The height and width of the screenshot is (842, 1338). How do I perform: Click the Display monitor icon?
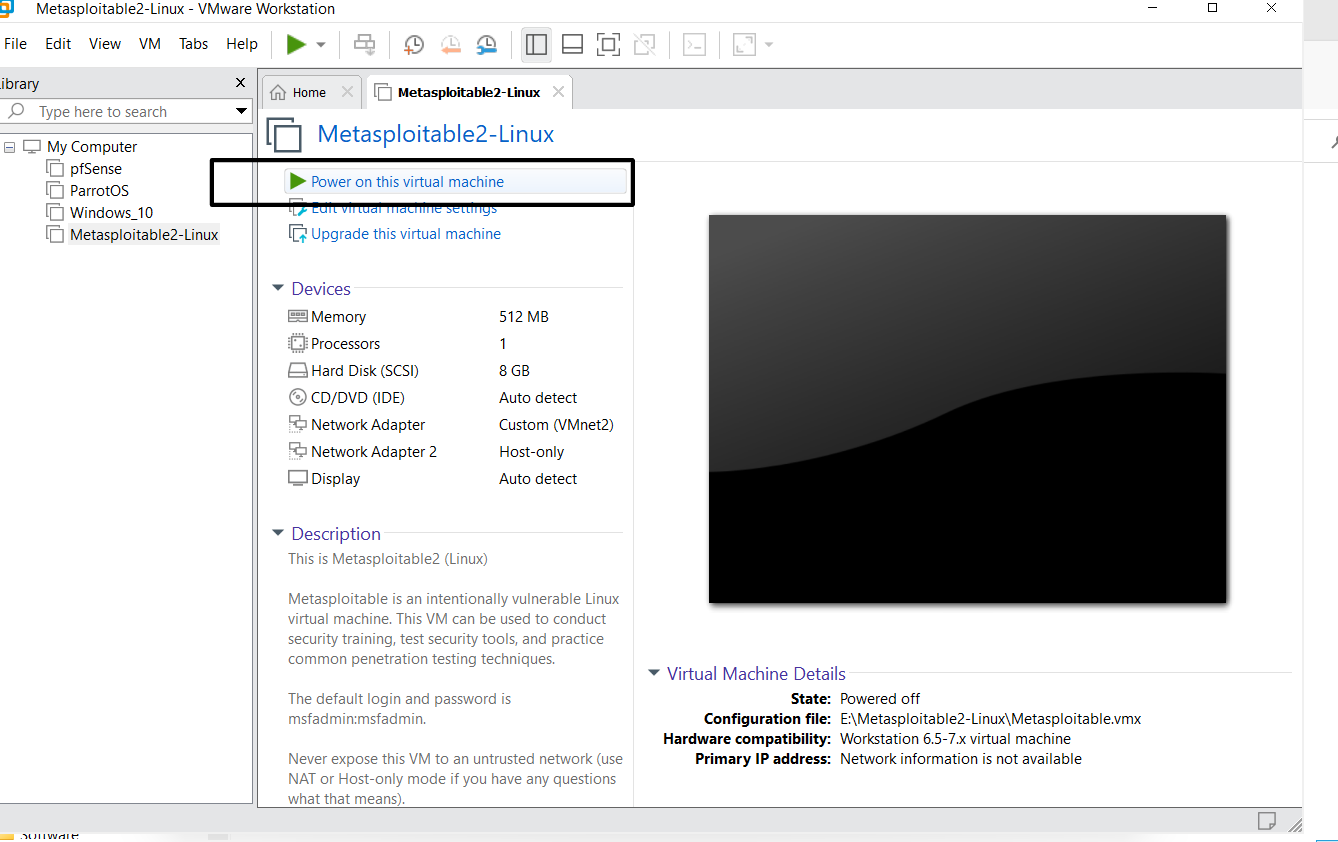(297, 478)
